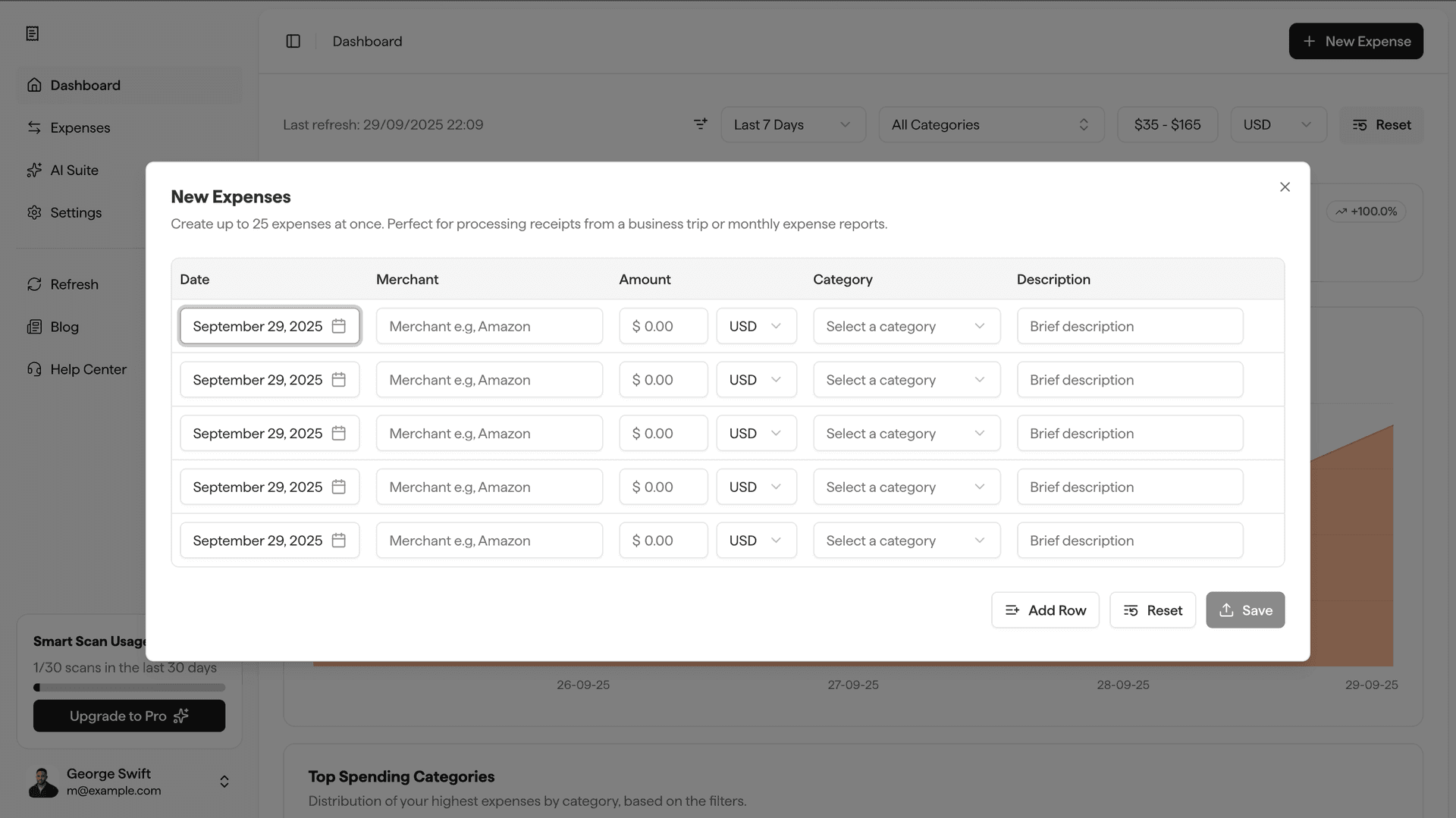The image size is (1456, 818).
Task: Click the Help Center headset icon
Action: 34,369
